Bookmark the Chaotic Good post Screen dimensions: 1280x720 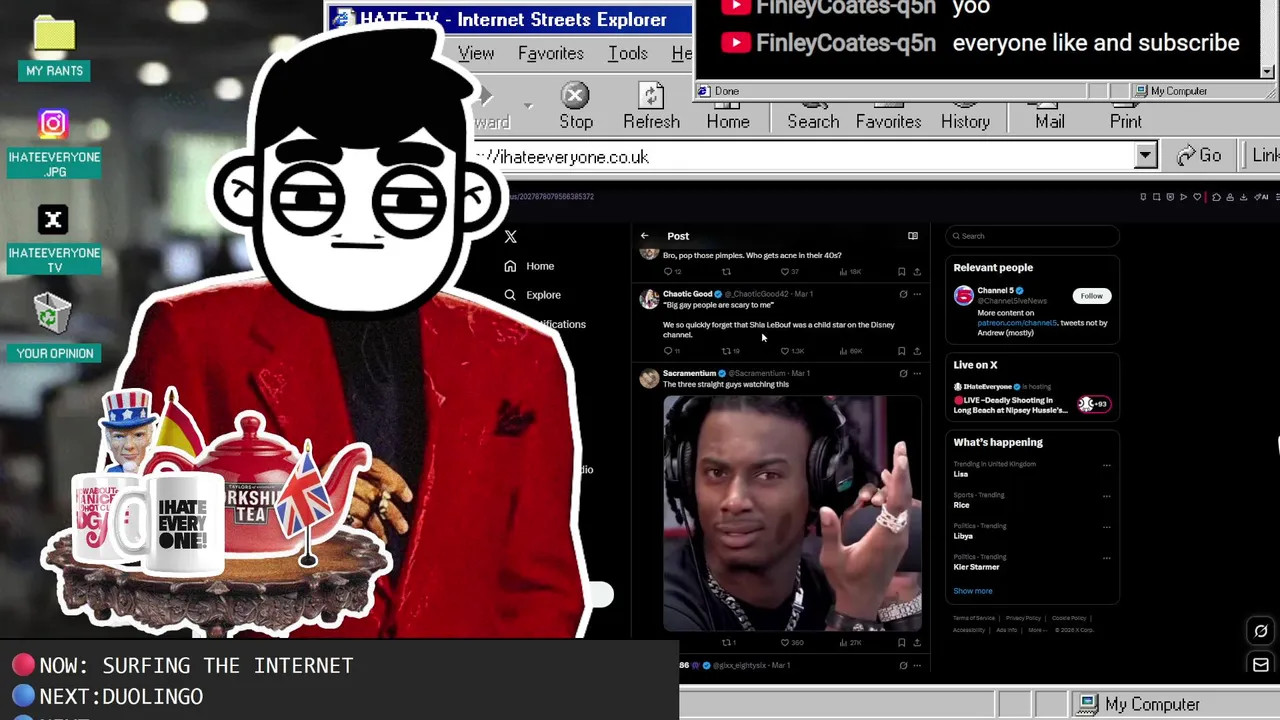click(902, 351)
